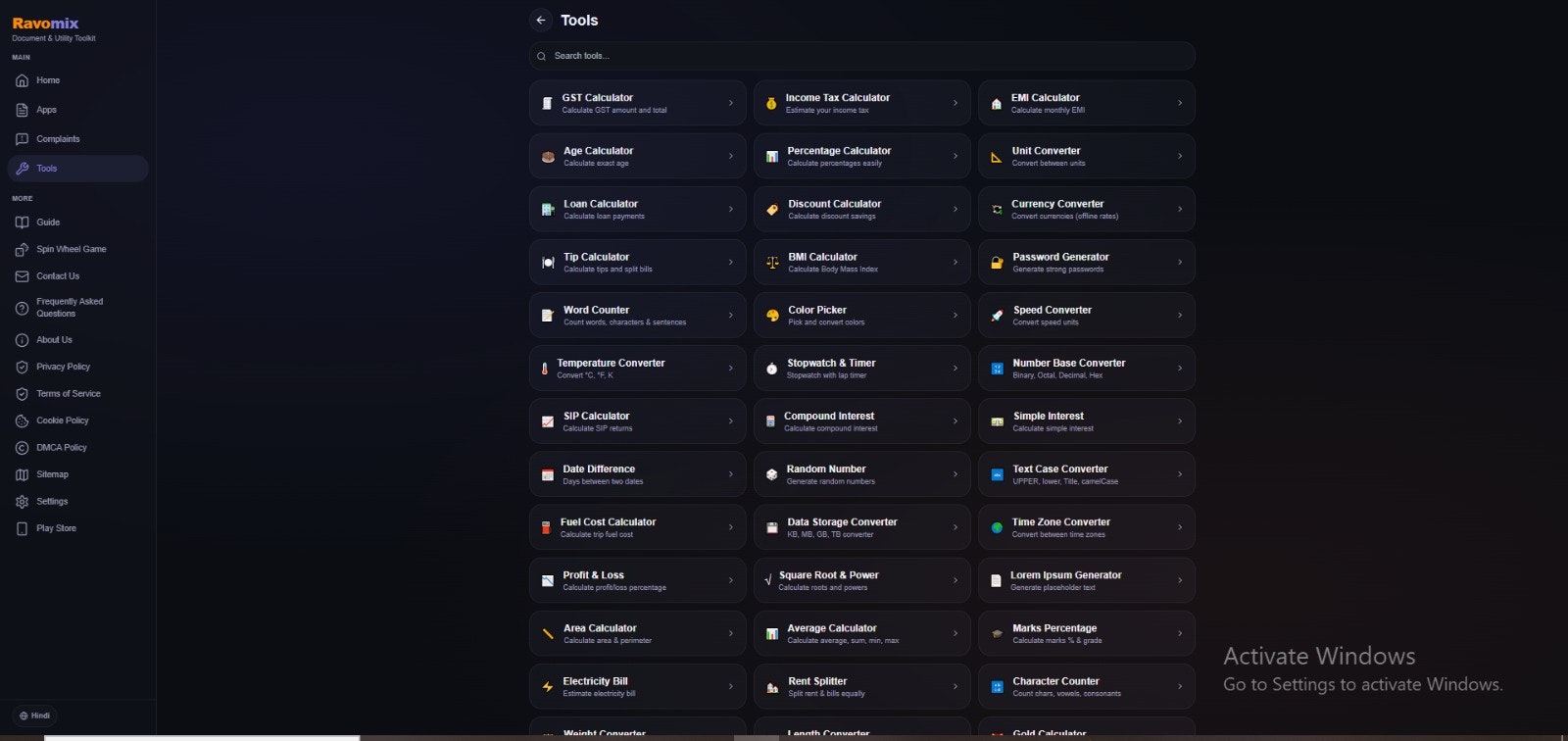Image resolution: width=1568 pixels, height=741 pixels.
Task: Open the Average Calculator card
Action: pos(862,633)
